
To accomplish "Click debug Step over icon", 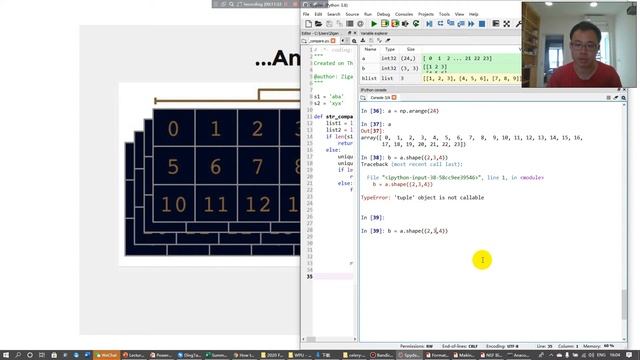I will [x=440, y=24].
